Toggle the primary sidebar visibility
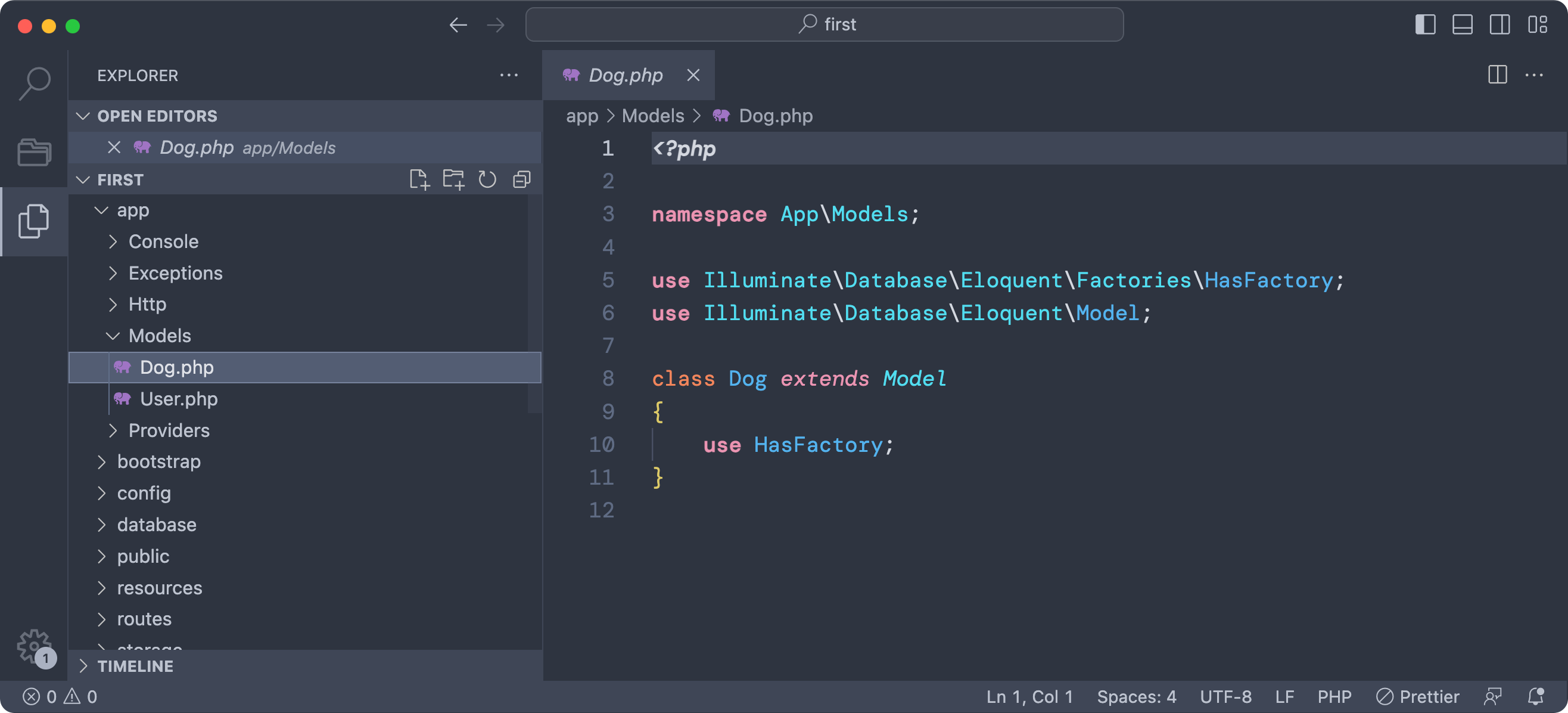Image resolution: width=1568 pixels, height=713 pixels. tap(1425, 25)
